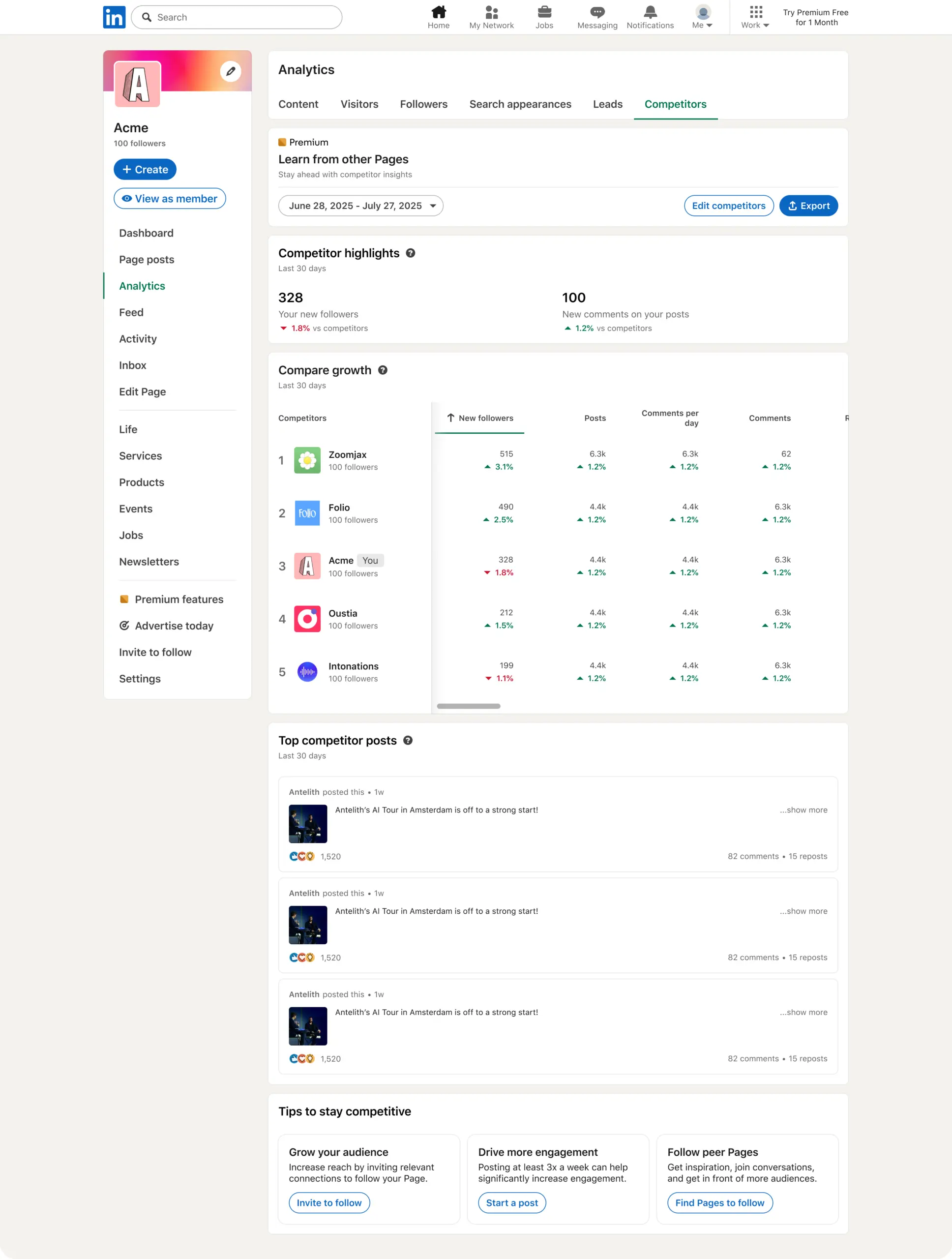952x1259 pixels.
Task: Open Dashboard in the sidebar
Action: point(146,233)
